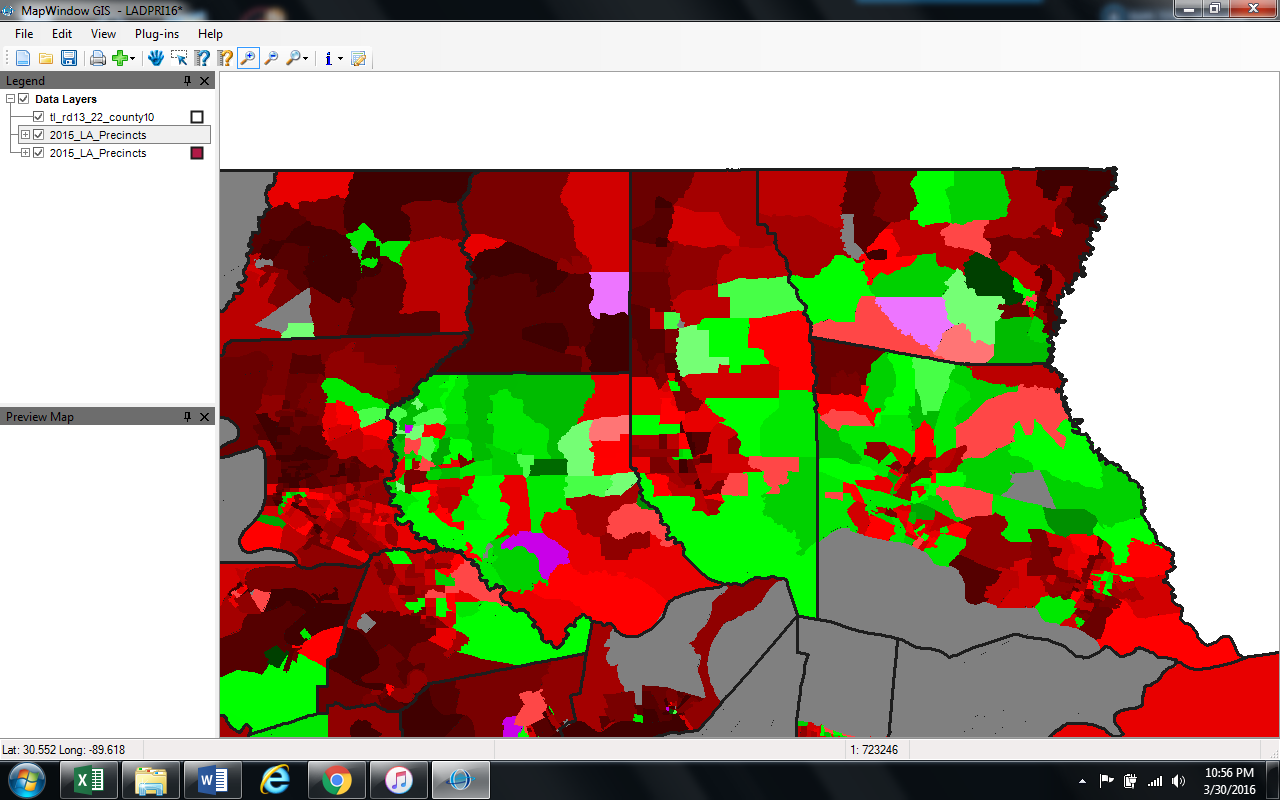Select the tl_rd13_22_county10 layer name

(102, 117)
